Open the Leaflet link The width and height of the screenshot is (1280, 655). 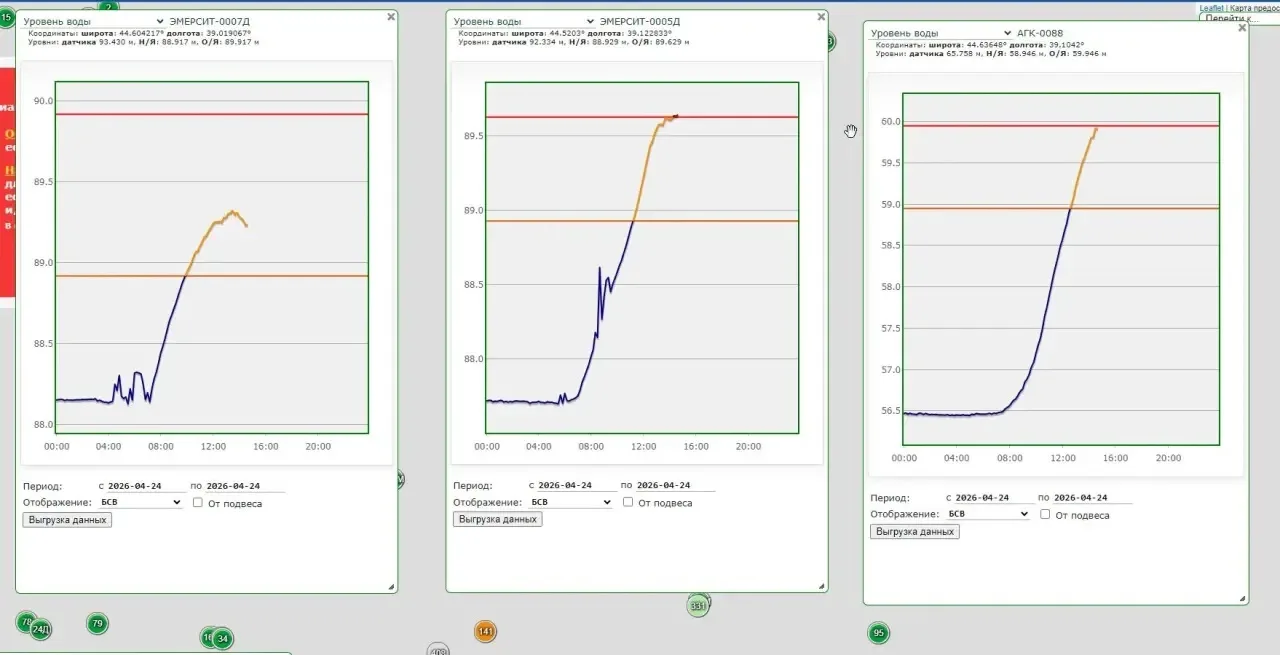coord(1212,8)
